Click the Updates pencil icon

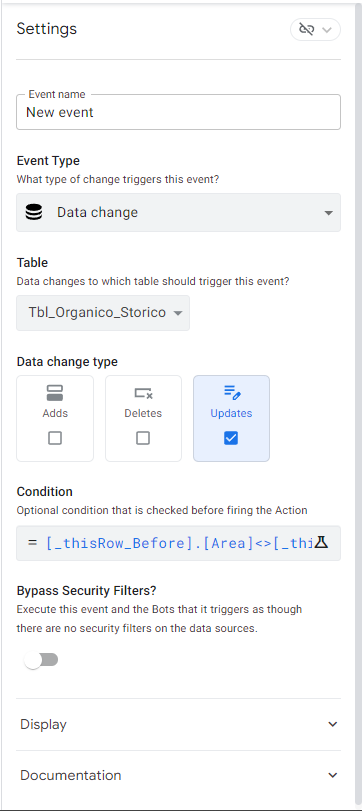[232, 392]
